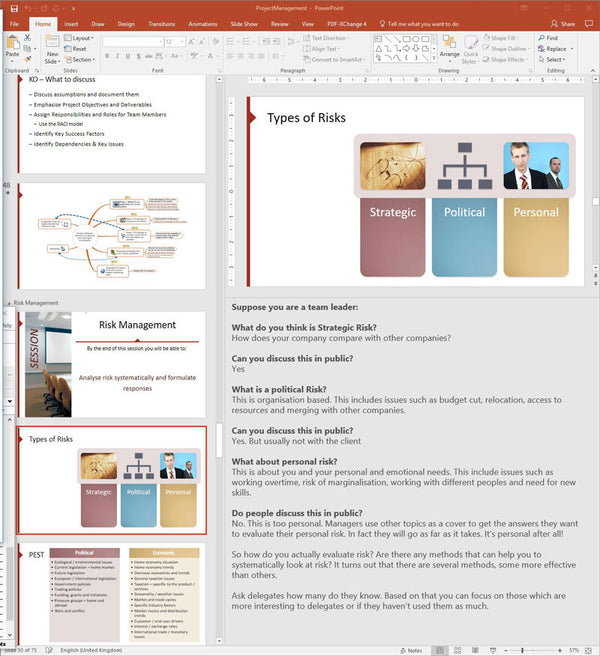This screenshot has width=600, height=656.
Task: Open the Layout dropdown
Action: click(79, 38)
